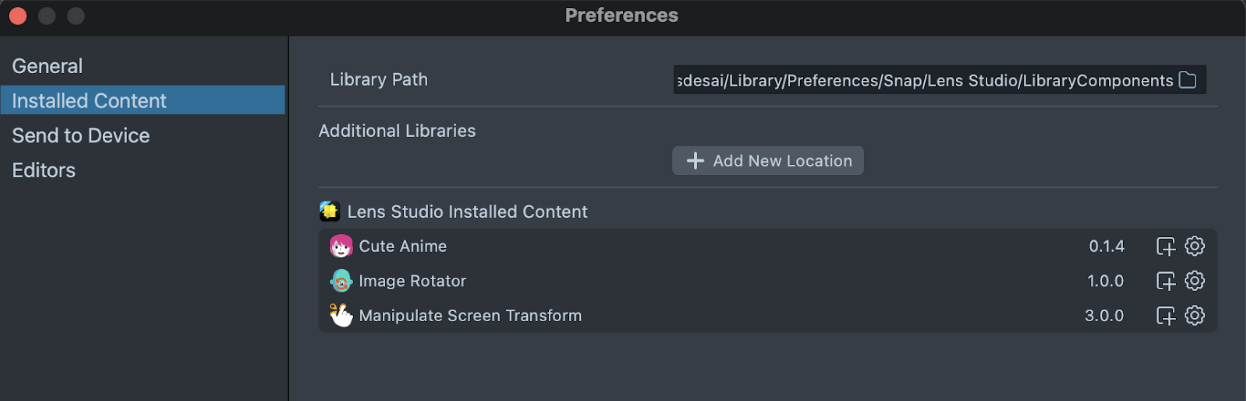Select the Image Rotator component name
Screen dimensions: 1246x401
tap(412, 281)
